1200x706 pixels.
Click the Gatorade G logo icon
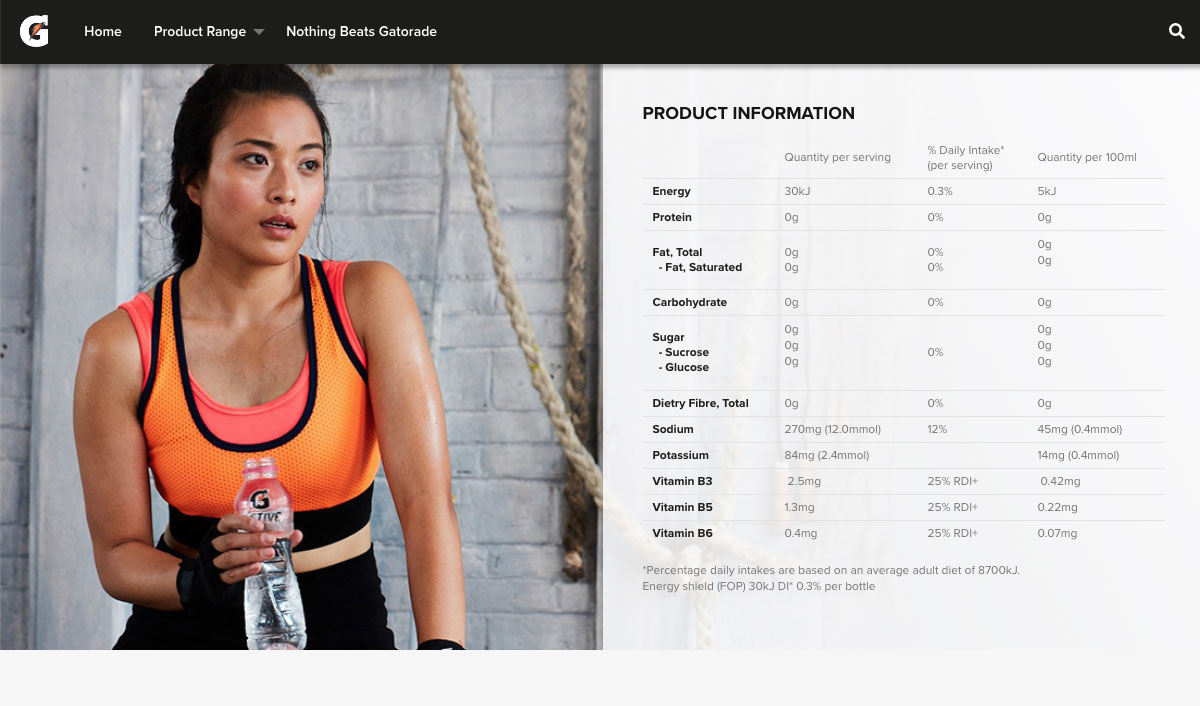(34, 31)
